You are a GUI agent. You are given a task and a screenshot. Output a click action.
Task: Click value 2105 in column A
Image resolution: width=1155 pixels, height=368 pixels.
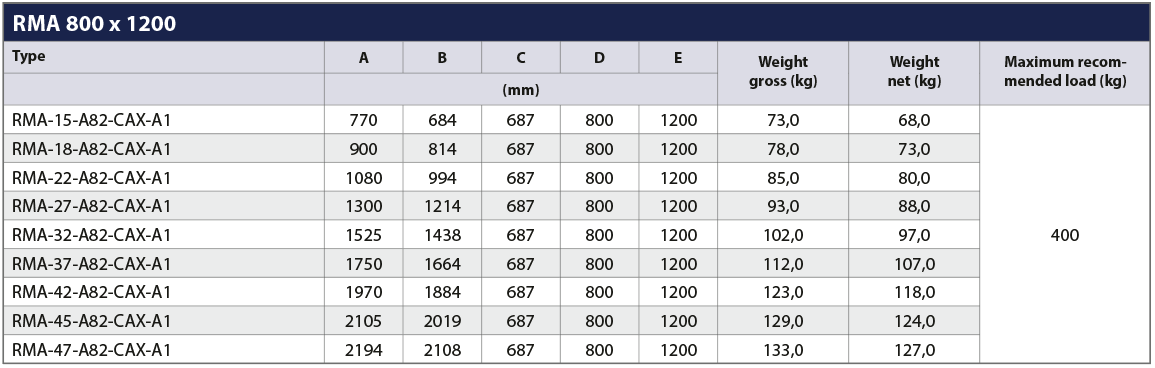[x=364, y=322]
